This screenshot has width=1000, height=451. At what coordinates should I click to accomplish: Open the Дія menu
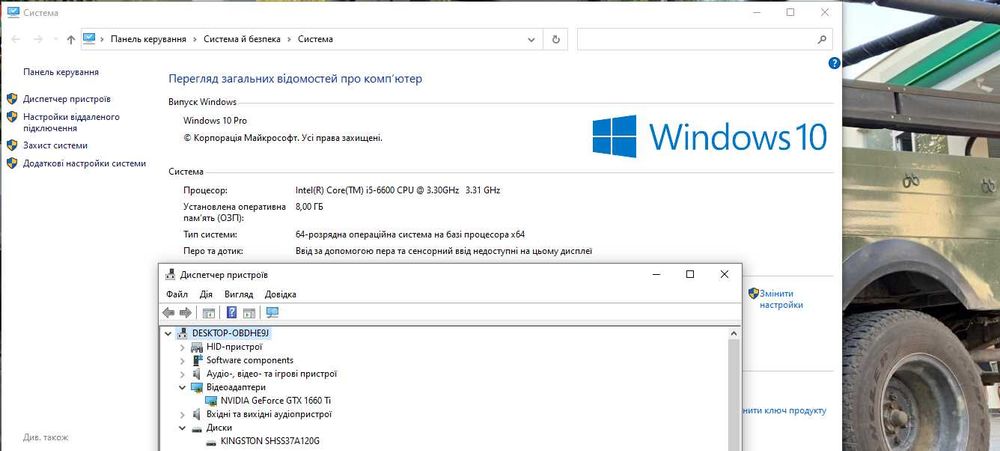(206, 295)
